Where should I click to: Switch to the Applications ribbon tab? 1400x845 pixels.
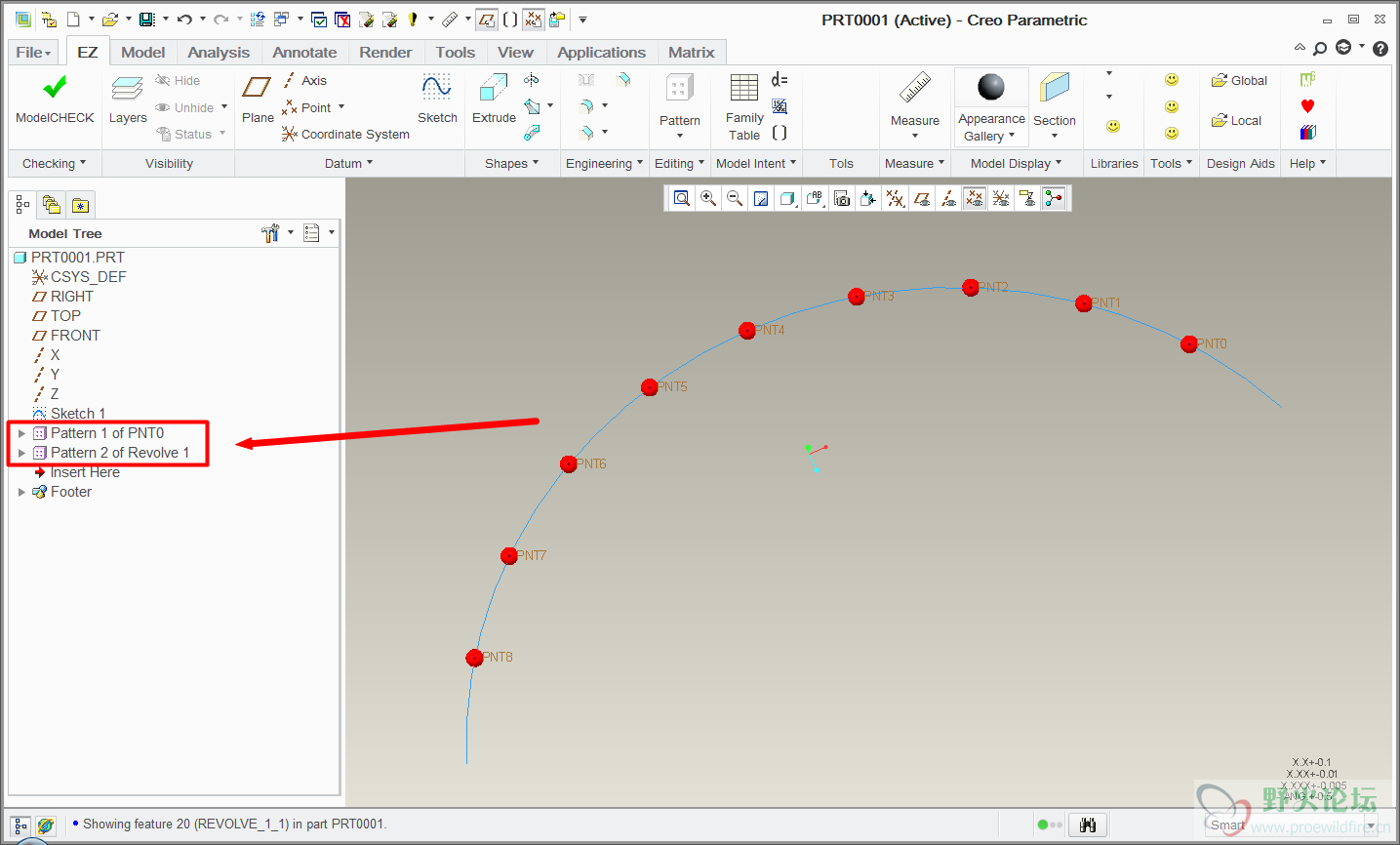[x=601, y=52]
